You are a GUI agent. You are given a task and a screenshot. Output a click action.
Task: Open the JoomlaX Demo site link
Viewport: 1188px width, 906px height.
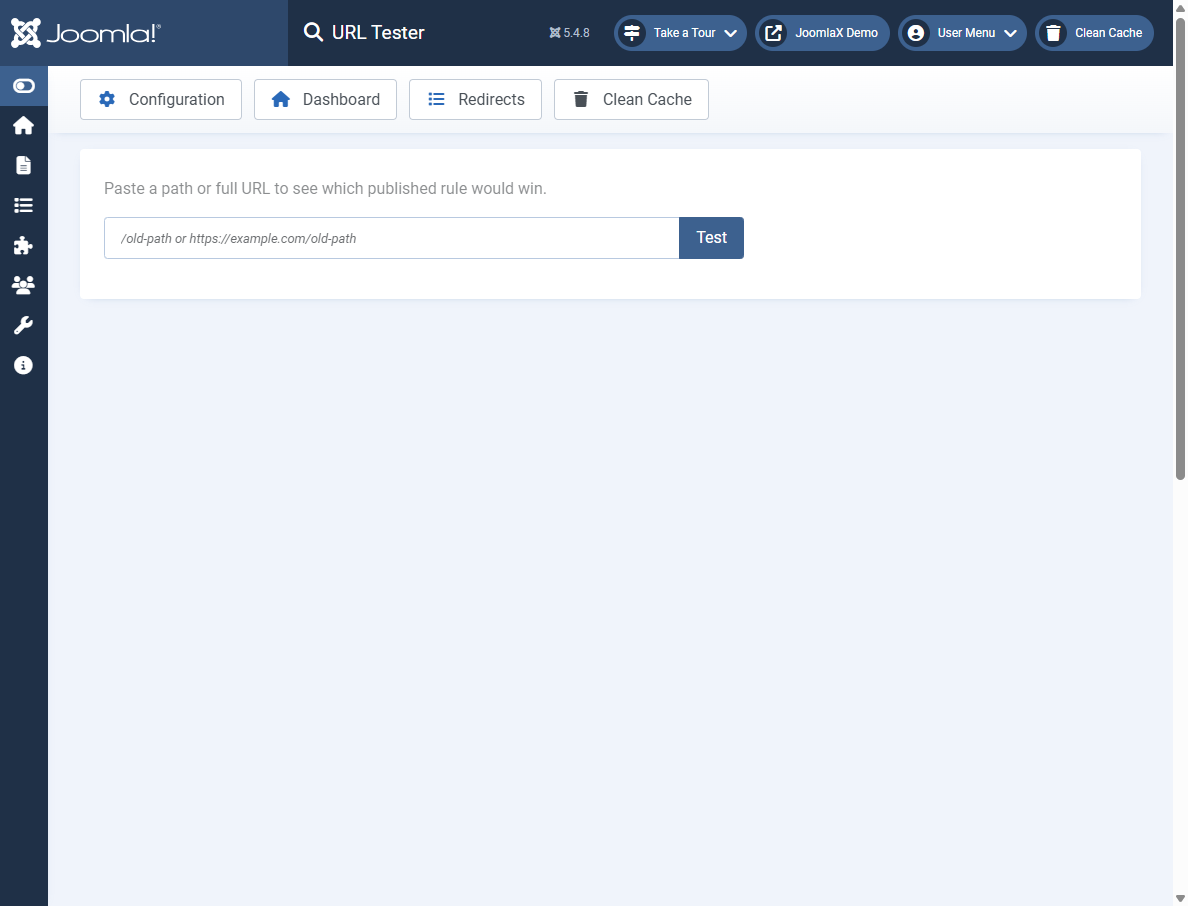coord(822,33)
